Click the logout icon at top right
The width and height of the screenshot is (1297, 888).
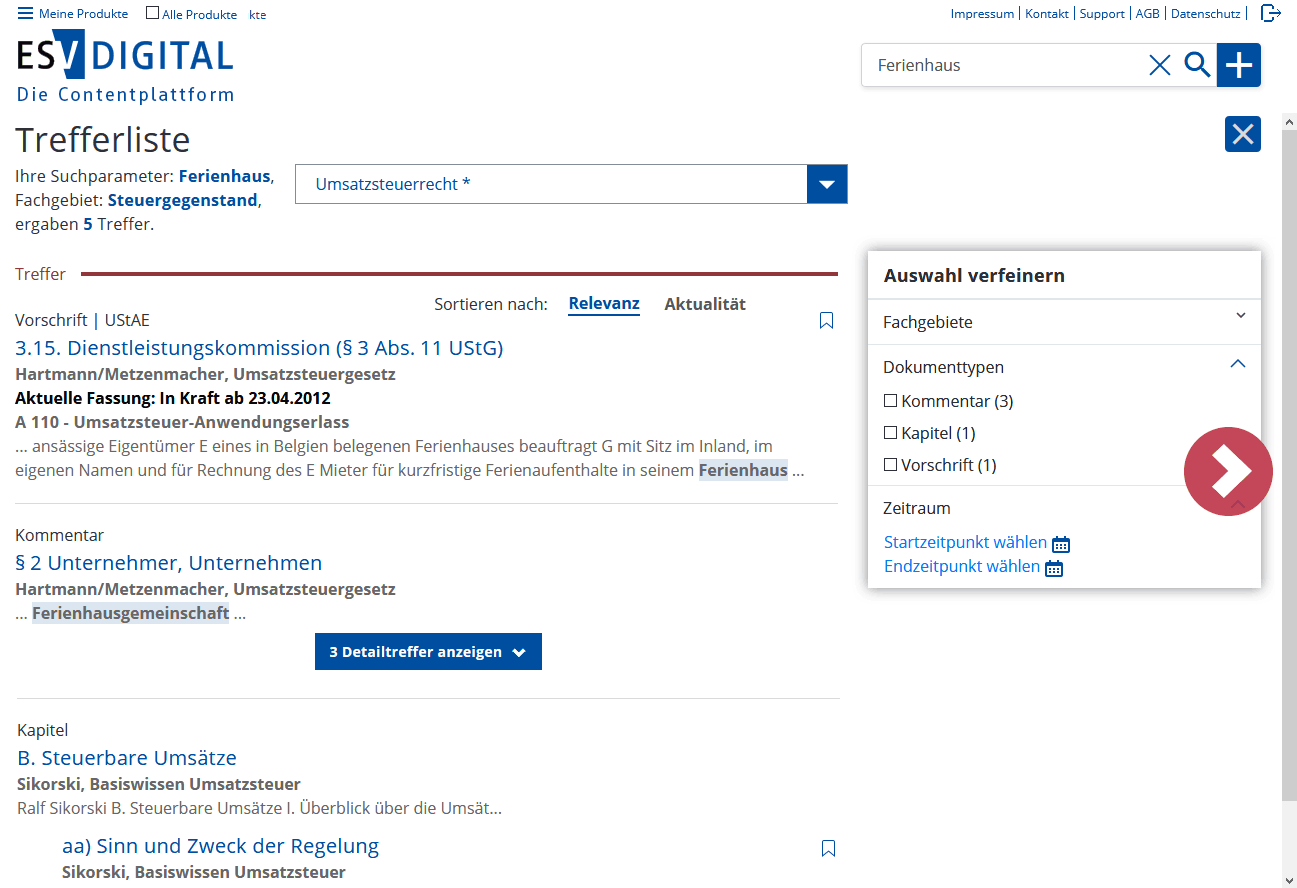pos(1270,13)
